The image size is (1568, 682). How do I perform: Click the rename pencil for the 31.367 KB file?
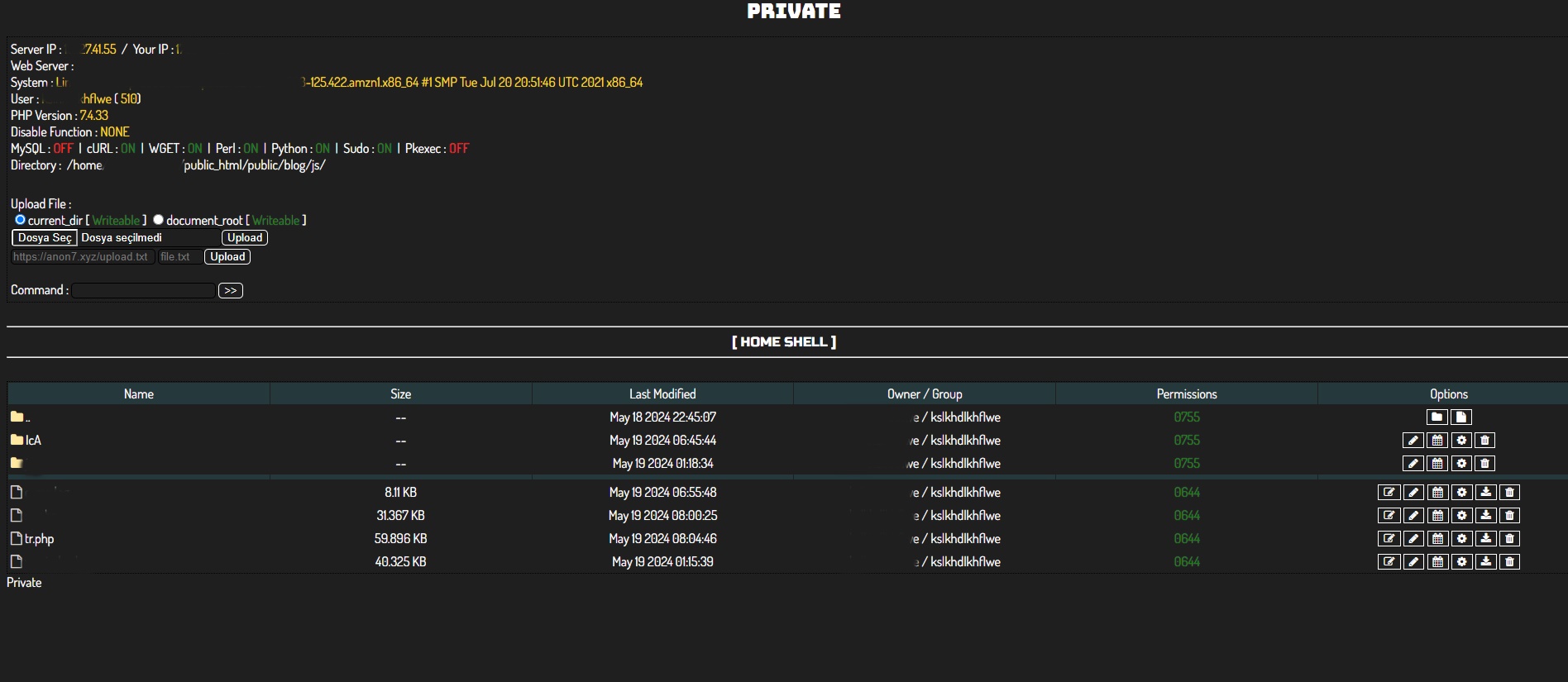(1413, 516)
